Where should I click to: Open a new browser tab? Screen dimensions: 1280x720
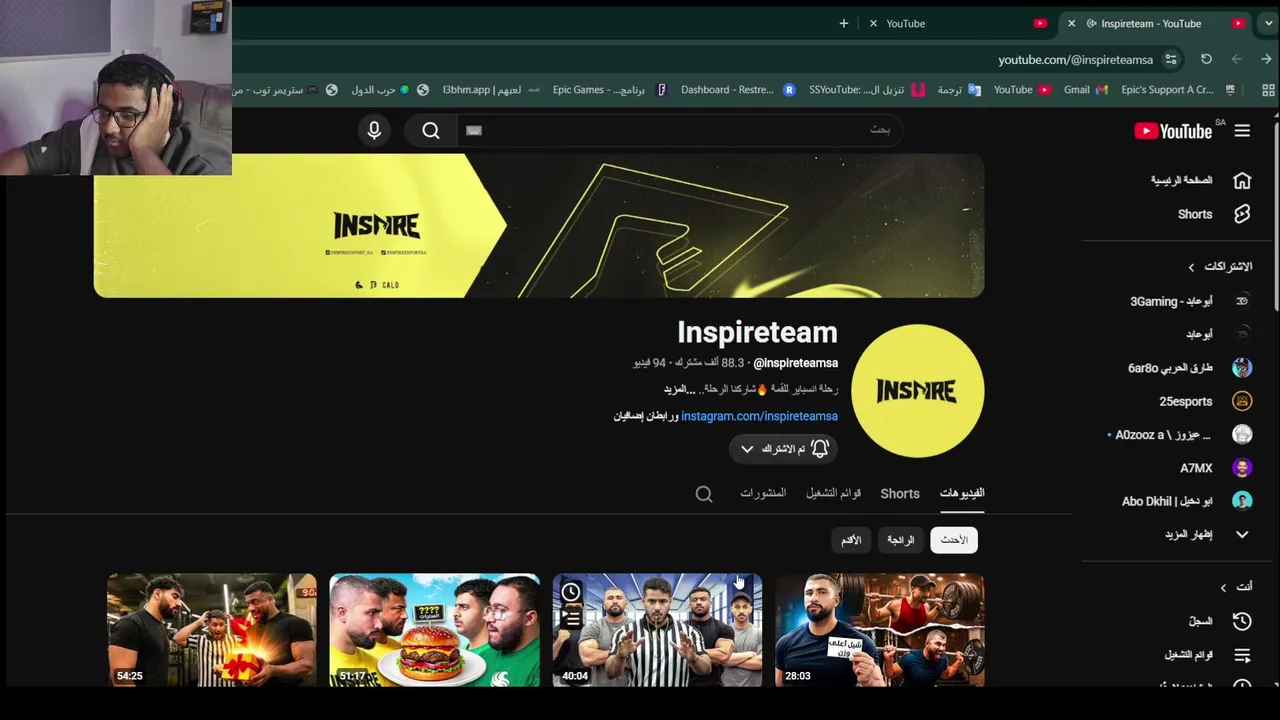[843, 23]
